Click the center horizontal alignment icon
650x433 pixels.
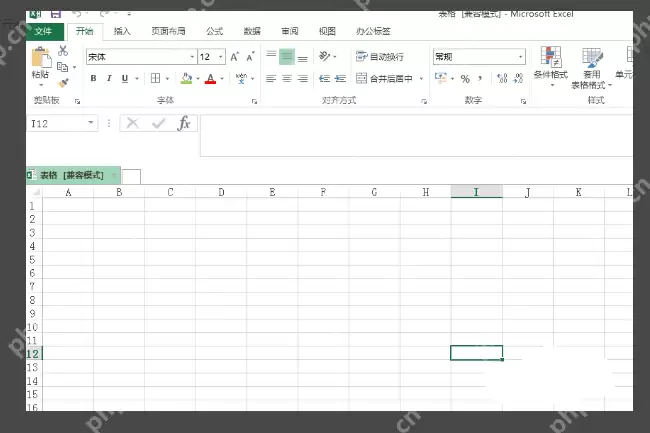tap(287, 78)
